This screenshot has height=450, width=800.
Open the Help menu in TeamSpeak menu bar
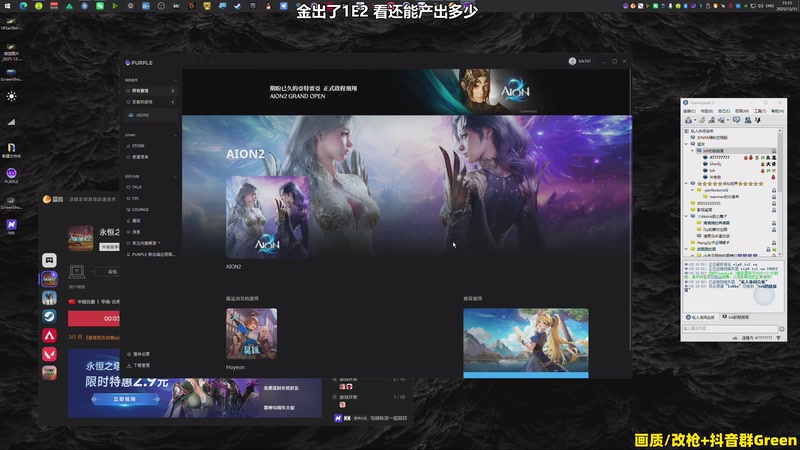(x=777, y=111)
